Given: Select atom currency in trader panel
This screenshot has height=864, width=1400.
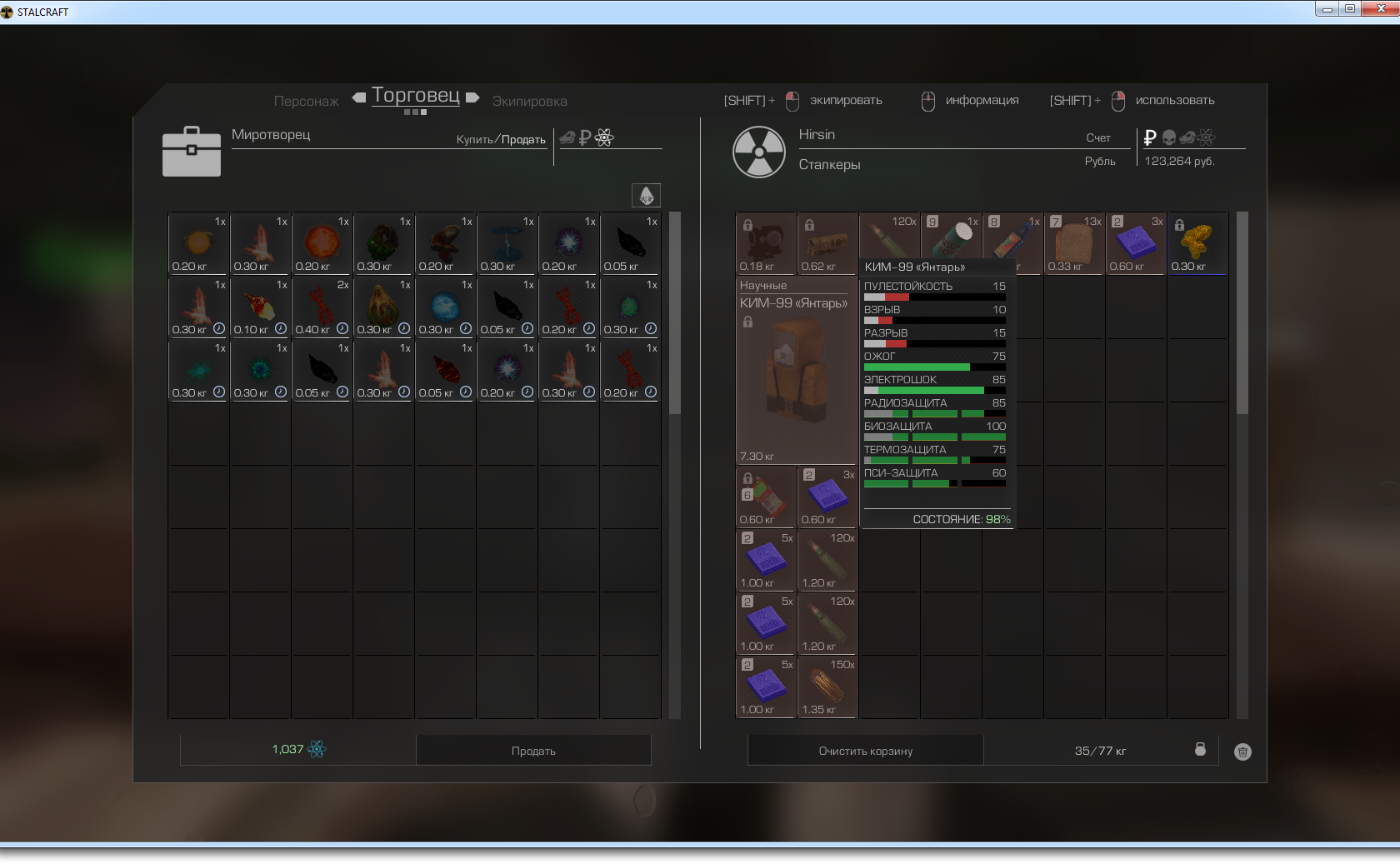Looking at the screenshot, I should tap(605, 137).
